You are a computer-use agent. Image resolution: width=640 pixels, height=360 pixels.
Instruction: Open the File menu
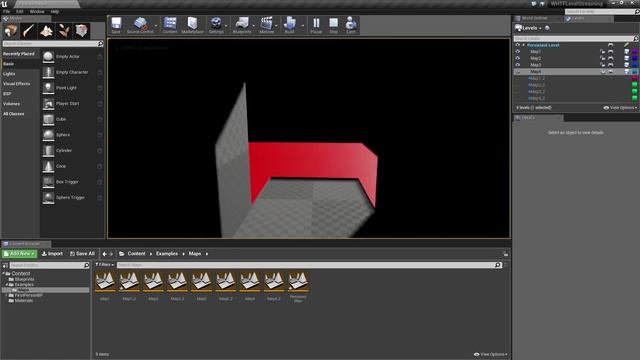(7, 11)
